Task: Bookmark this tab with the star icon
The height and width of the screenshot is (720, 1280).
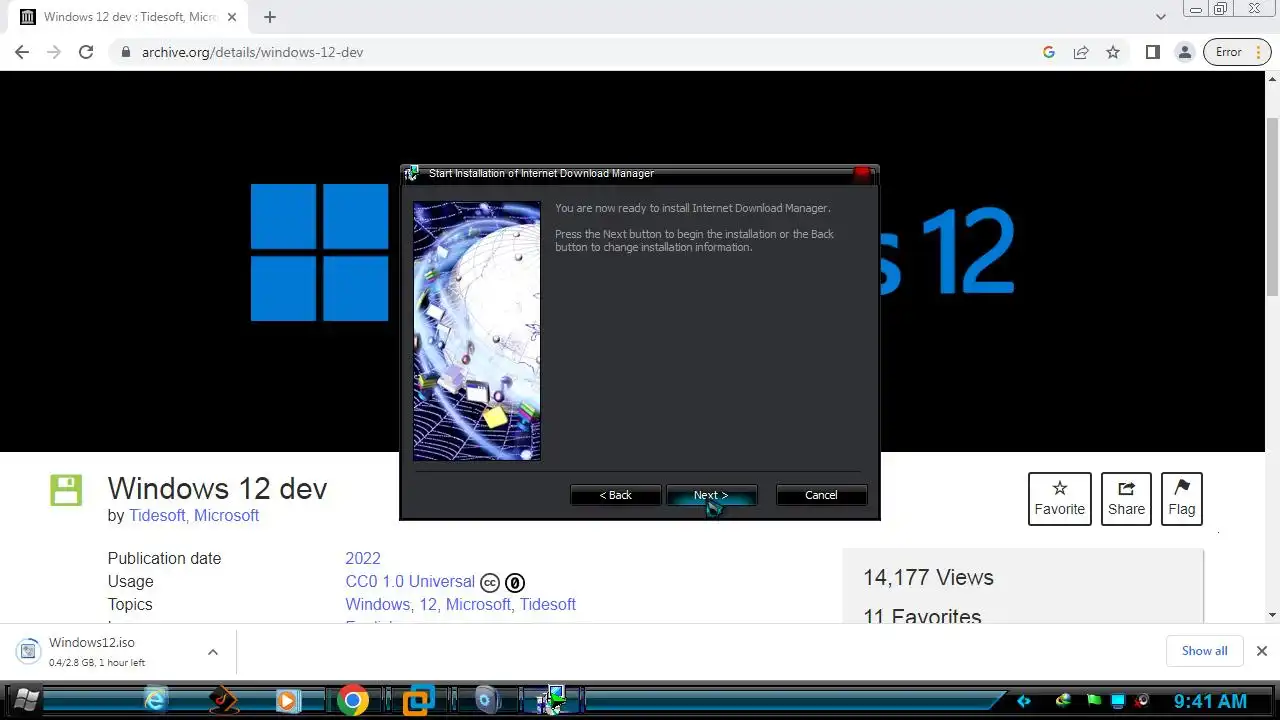Action: pyautogui.click(x=1113, y=52)
